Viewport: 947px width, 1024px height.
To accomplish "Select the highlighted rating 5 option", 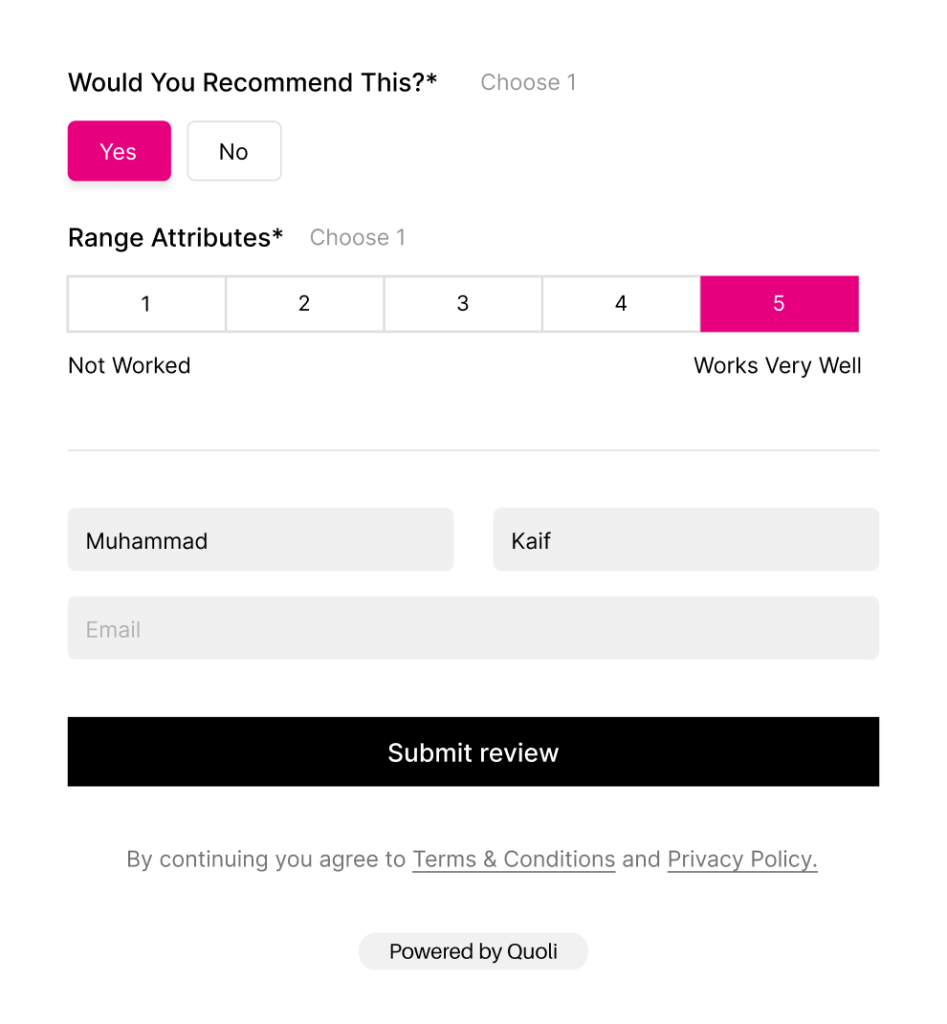I will (x=779, y=303).
